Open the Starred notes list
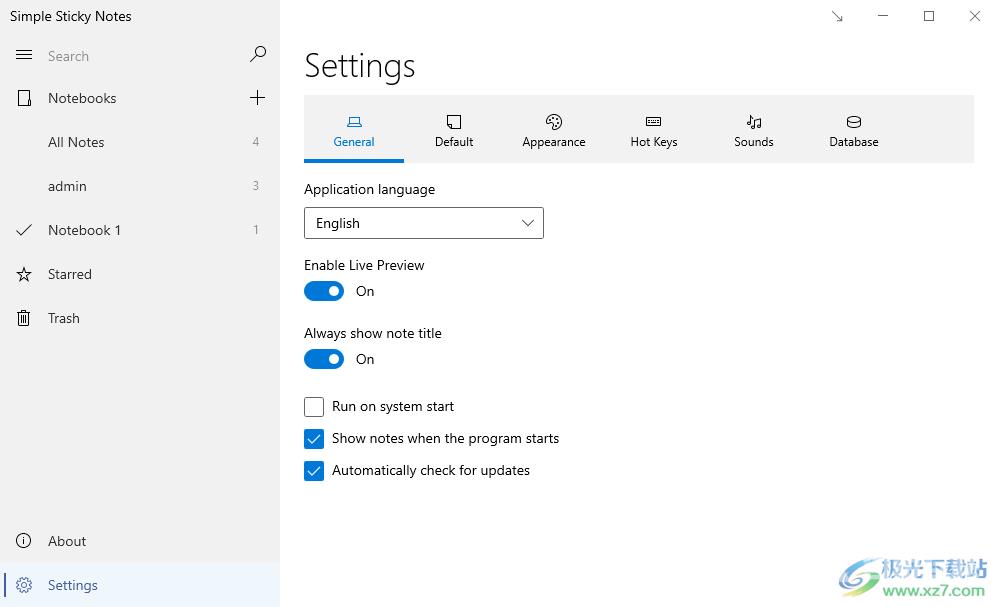Image resolution: width=998 pixels, height=607 pixels. (140, 274)
